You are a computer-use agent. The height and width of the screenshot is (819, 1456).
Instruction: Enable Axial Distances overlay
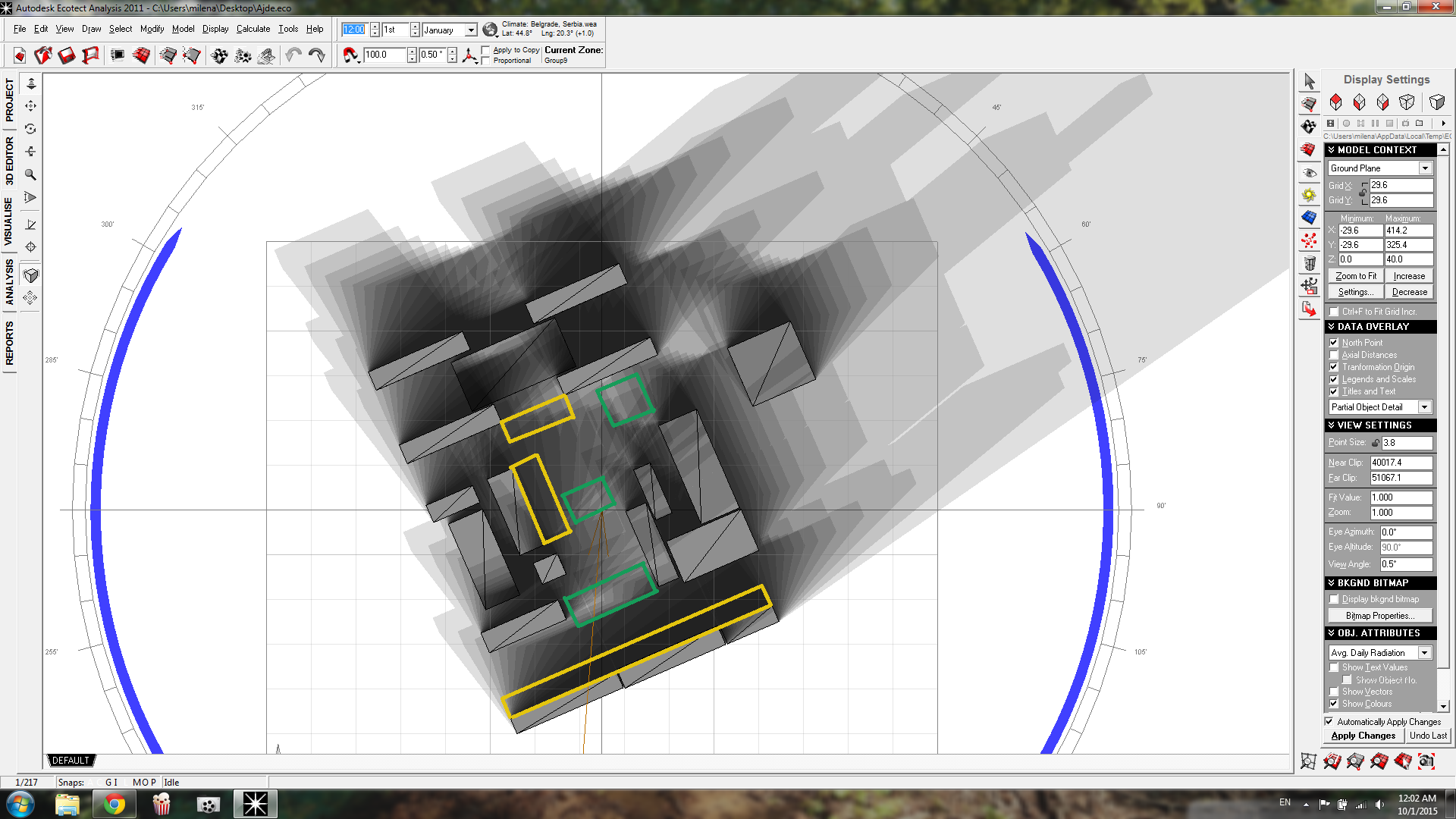(x=1334, y=355)
